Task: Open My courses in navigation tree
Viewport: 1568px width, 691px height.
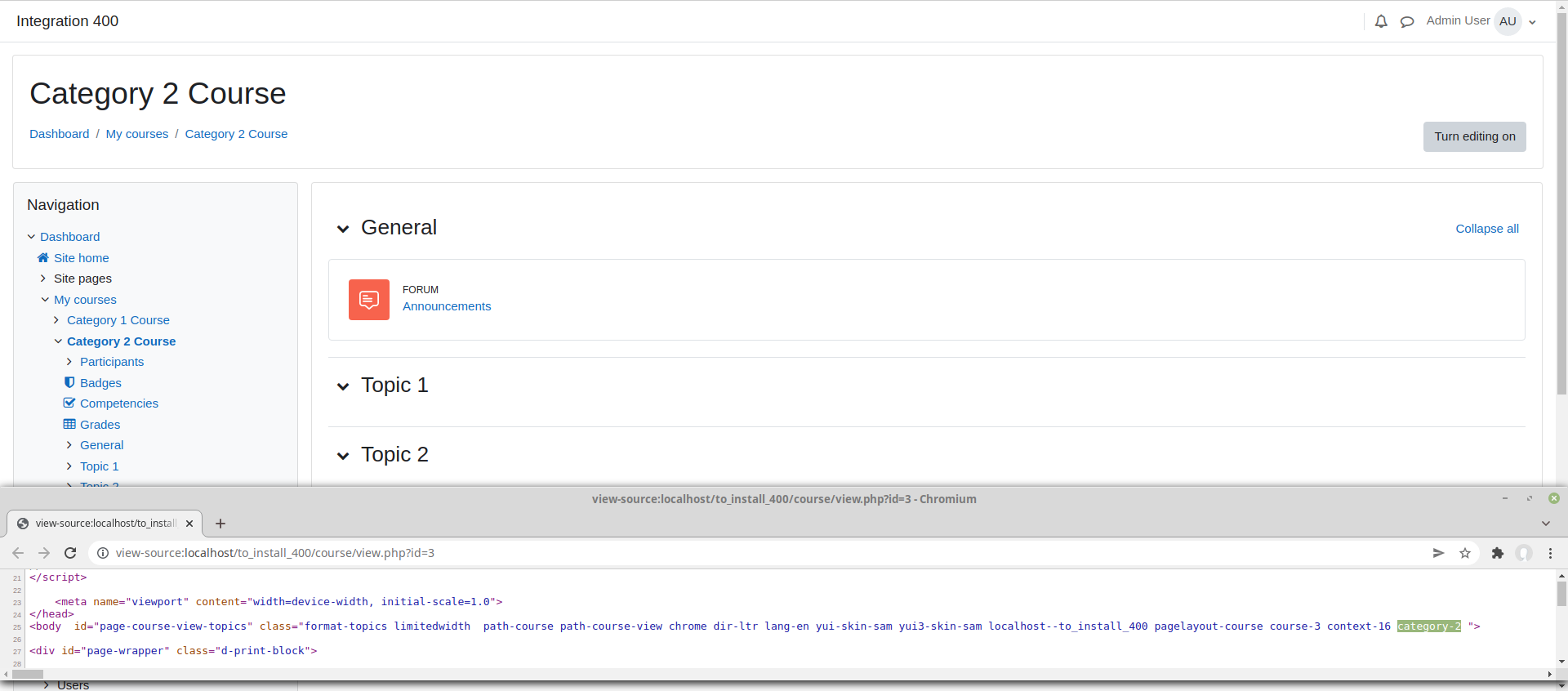Action: click(85, 300)
